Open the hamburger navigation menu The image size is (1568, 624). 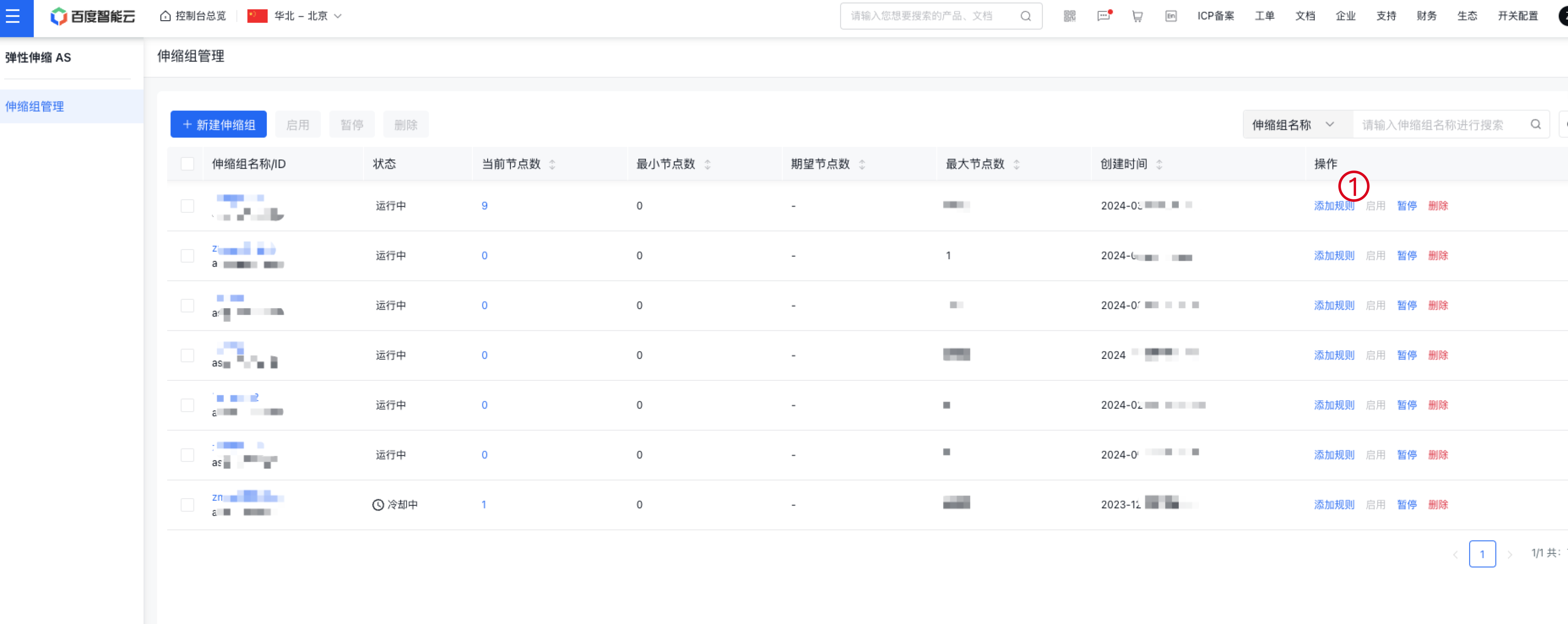tap(14, 16)
